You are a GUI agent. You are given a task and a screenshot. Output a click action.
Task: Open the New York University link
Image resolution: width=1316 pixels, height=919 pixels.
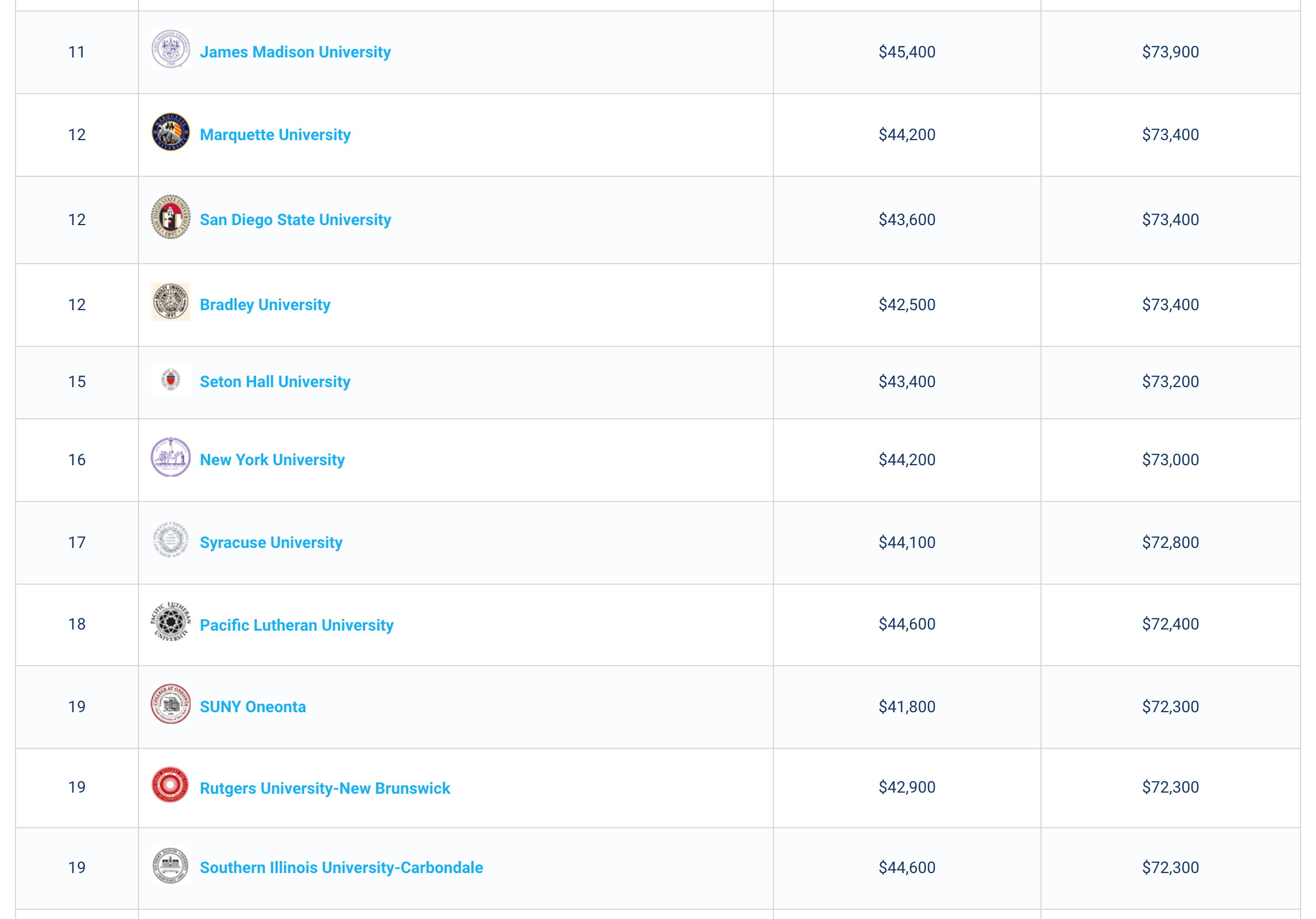272,460
